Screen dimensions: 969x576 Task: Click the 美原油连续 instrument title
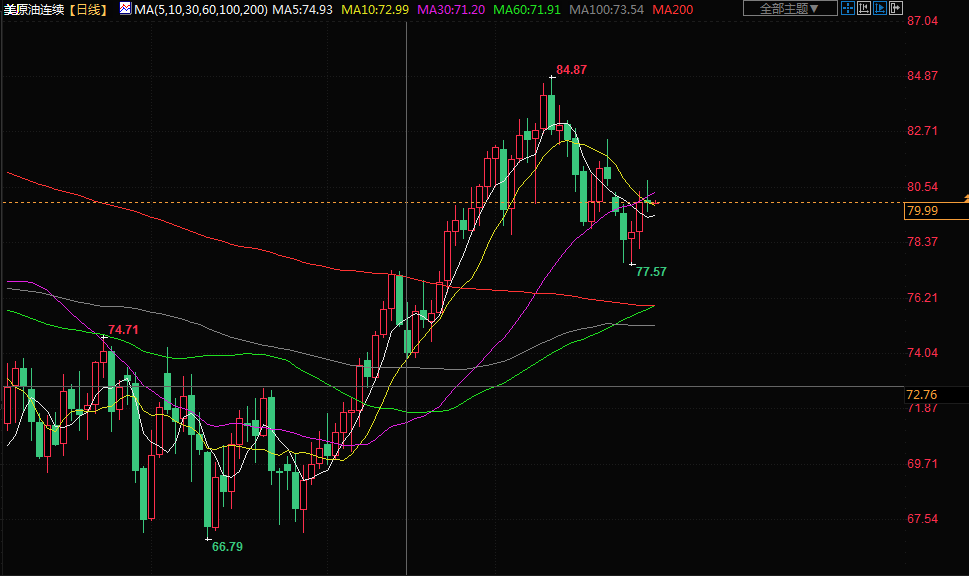(33, 10)
